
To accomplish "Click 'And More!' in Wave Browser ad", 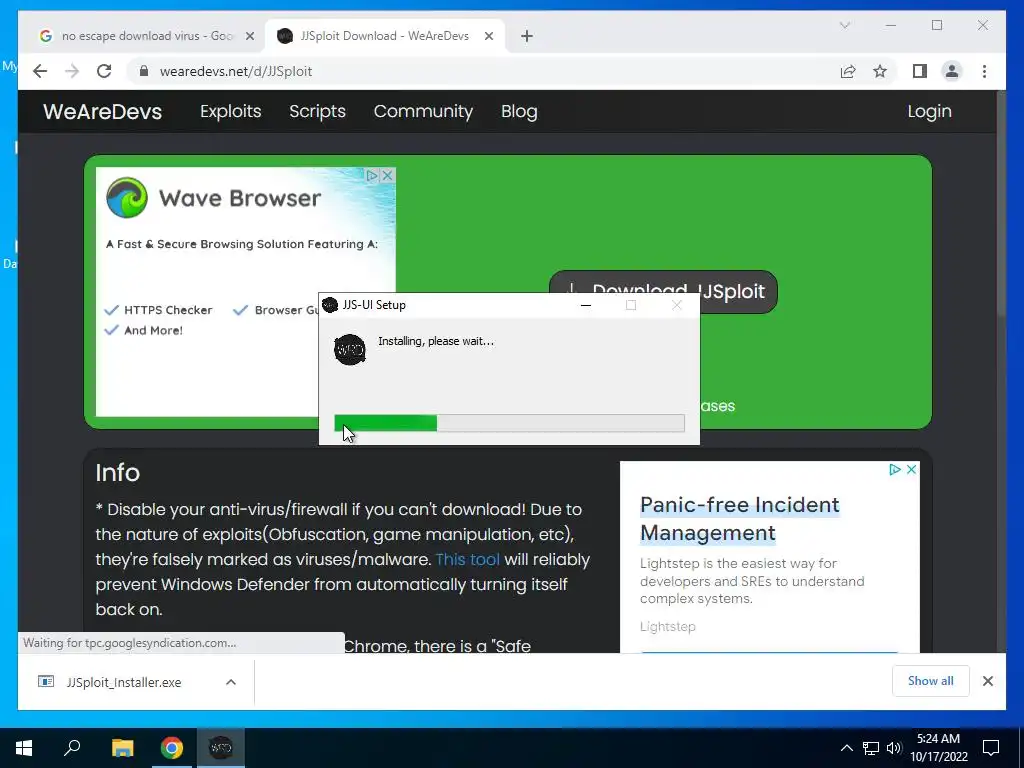I will [x=153, y=330].
